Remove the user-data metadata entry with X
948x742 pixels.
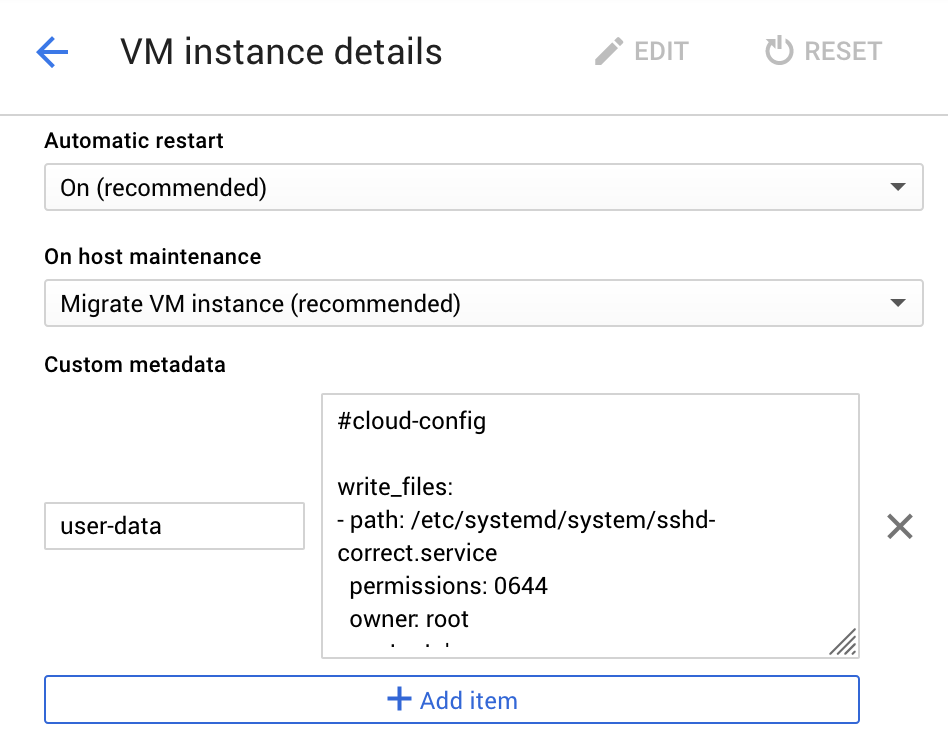pyautogui.click(x=898, y=526)
